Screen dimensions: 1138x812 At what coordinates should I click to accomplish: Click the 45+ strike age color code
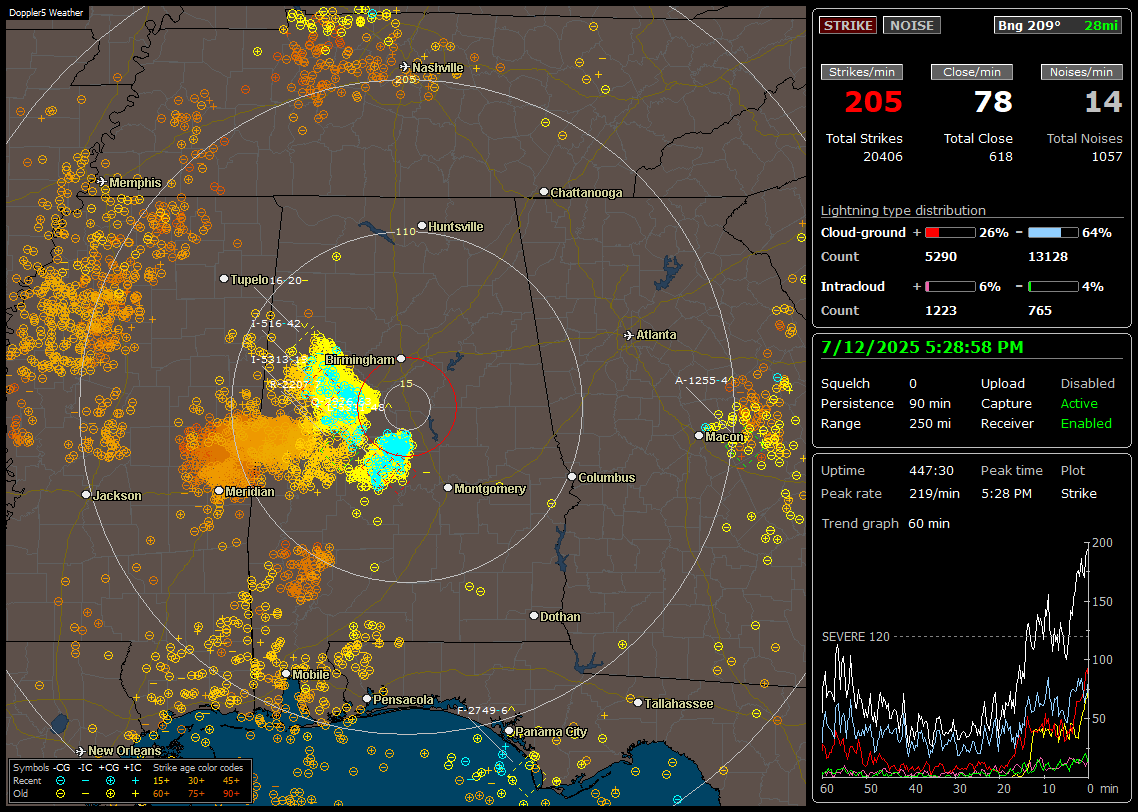[231, 781]
